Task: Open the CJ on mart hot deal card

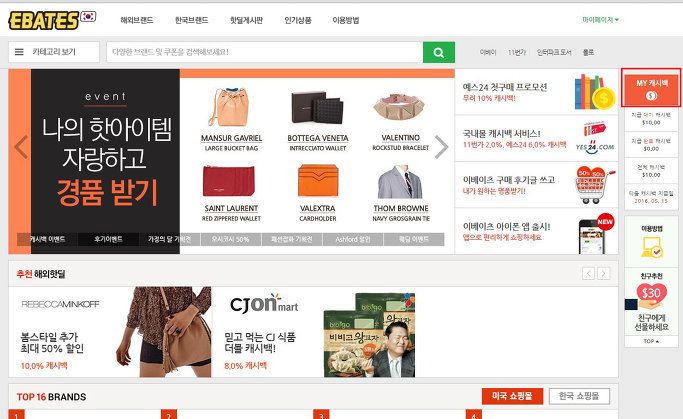Action: 314,332
